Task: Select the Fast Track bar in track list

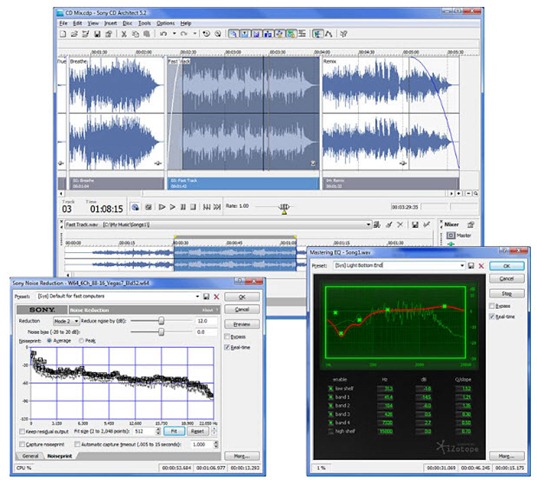Action: 243,184
